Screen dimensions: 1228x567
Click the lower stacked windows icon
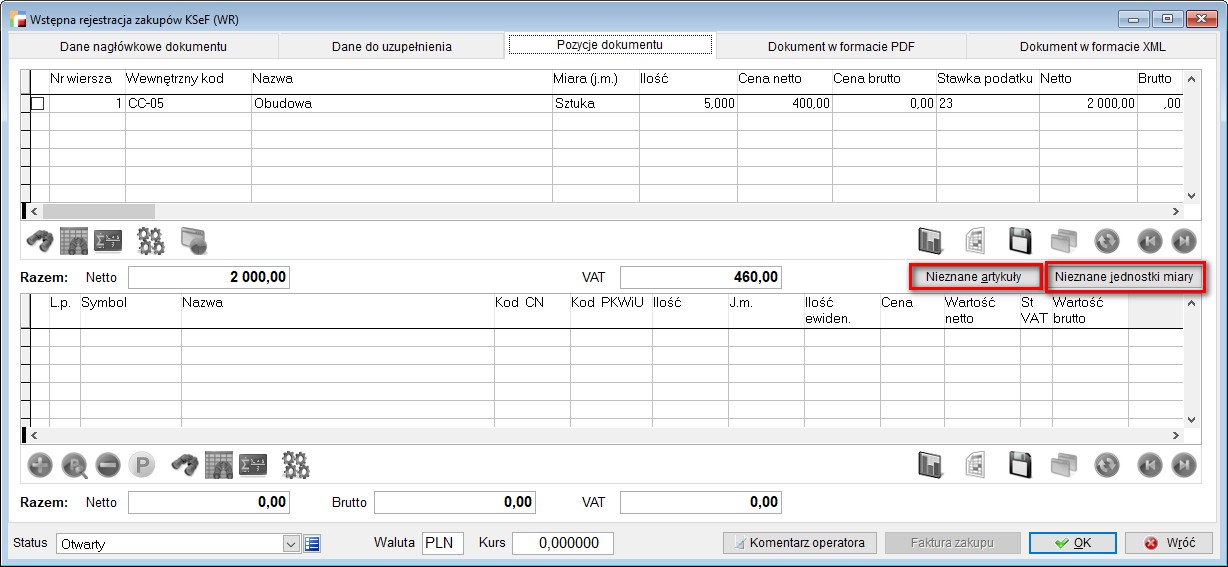[x=1063, y=464]
